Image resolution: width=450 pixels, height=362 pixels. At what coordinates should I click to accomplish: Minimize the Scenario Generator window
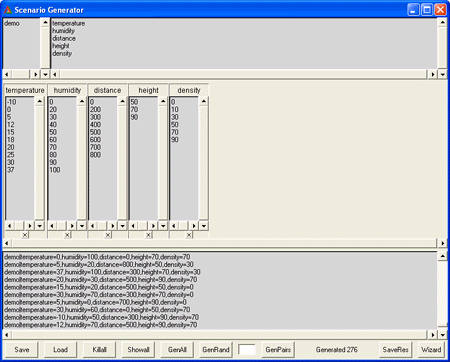tap(413, 10)
